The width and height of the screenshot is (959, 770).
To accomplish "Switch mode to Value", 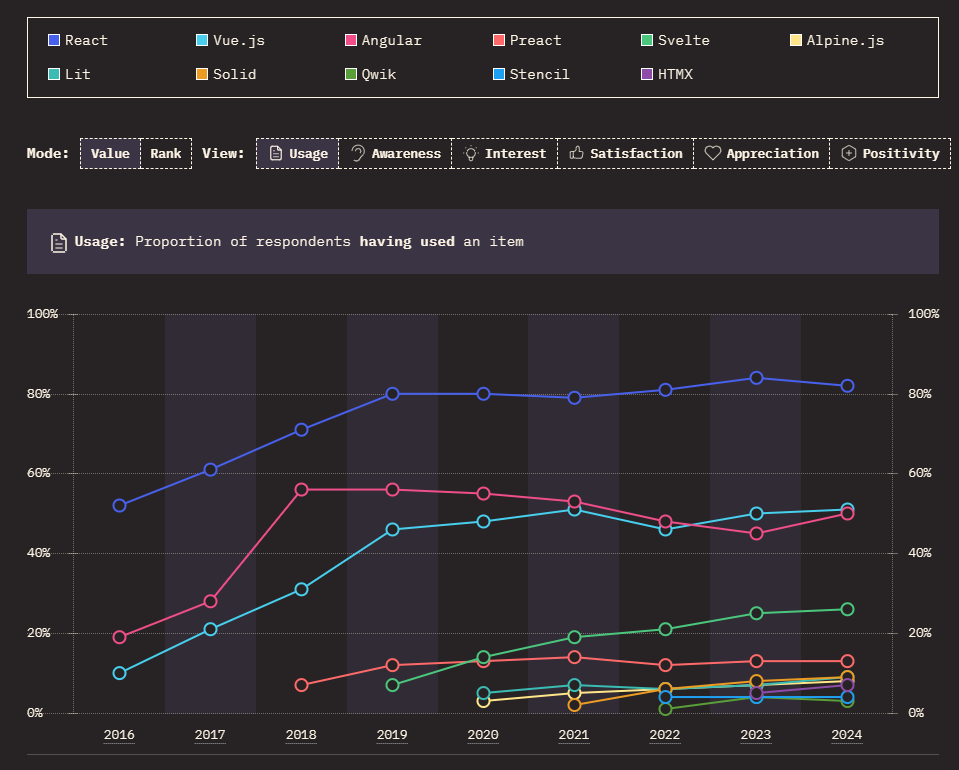I will (110, 153).
